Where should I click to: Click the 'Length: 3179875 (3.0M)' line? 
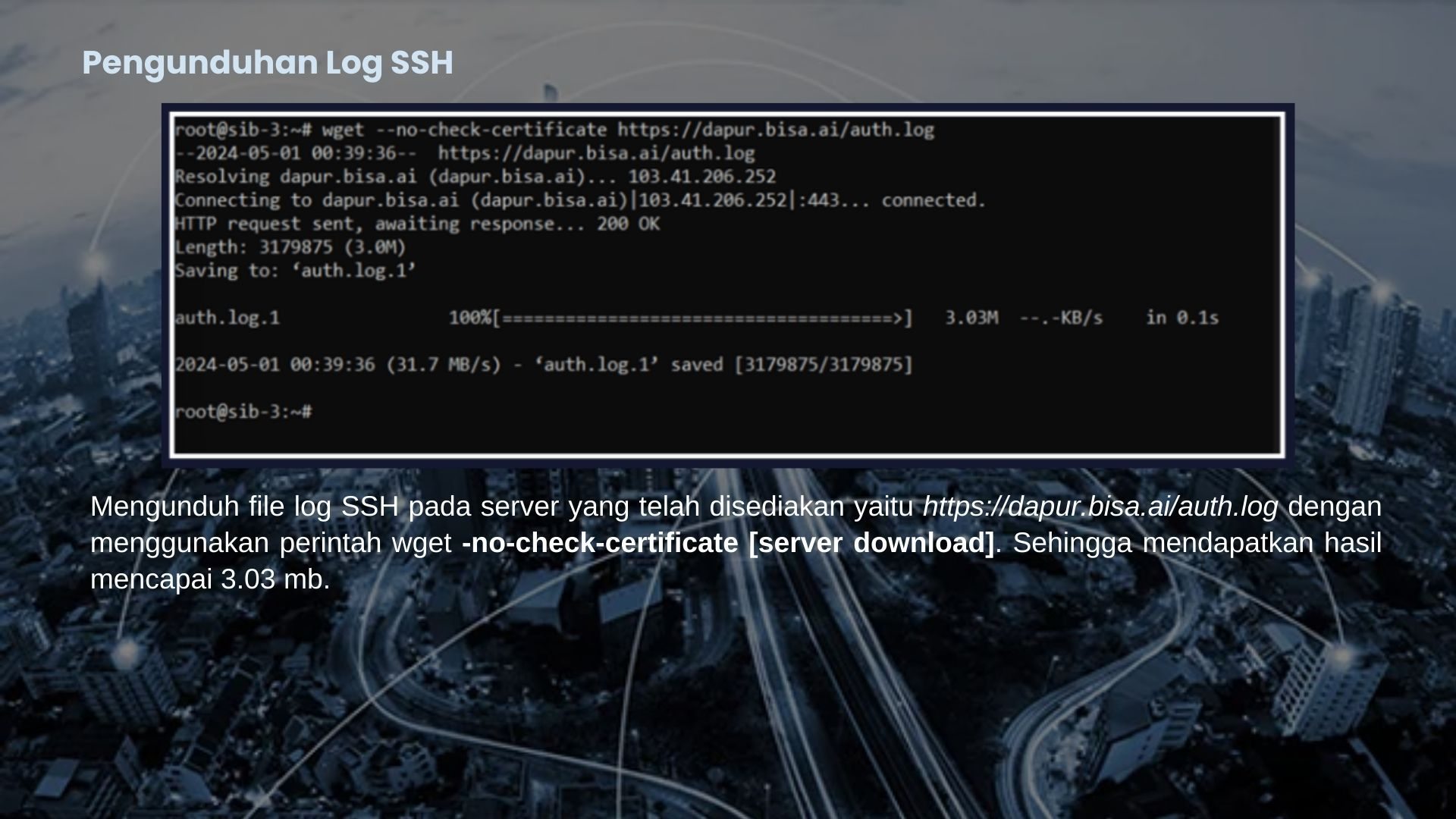(290, 247)
